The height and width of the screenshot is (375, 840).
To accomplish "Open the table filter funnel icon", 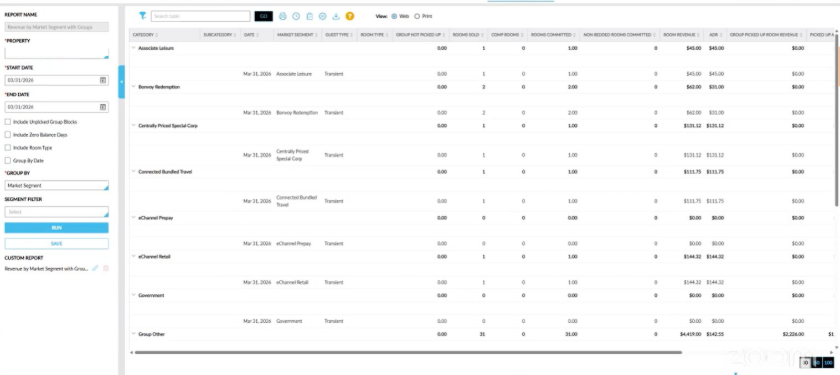I will coord(142,16).
